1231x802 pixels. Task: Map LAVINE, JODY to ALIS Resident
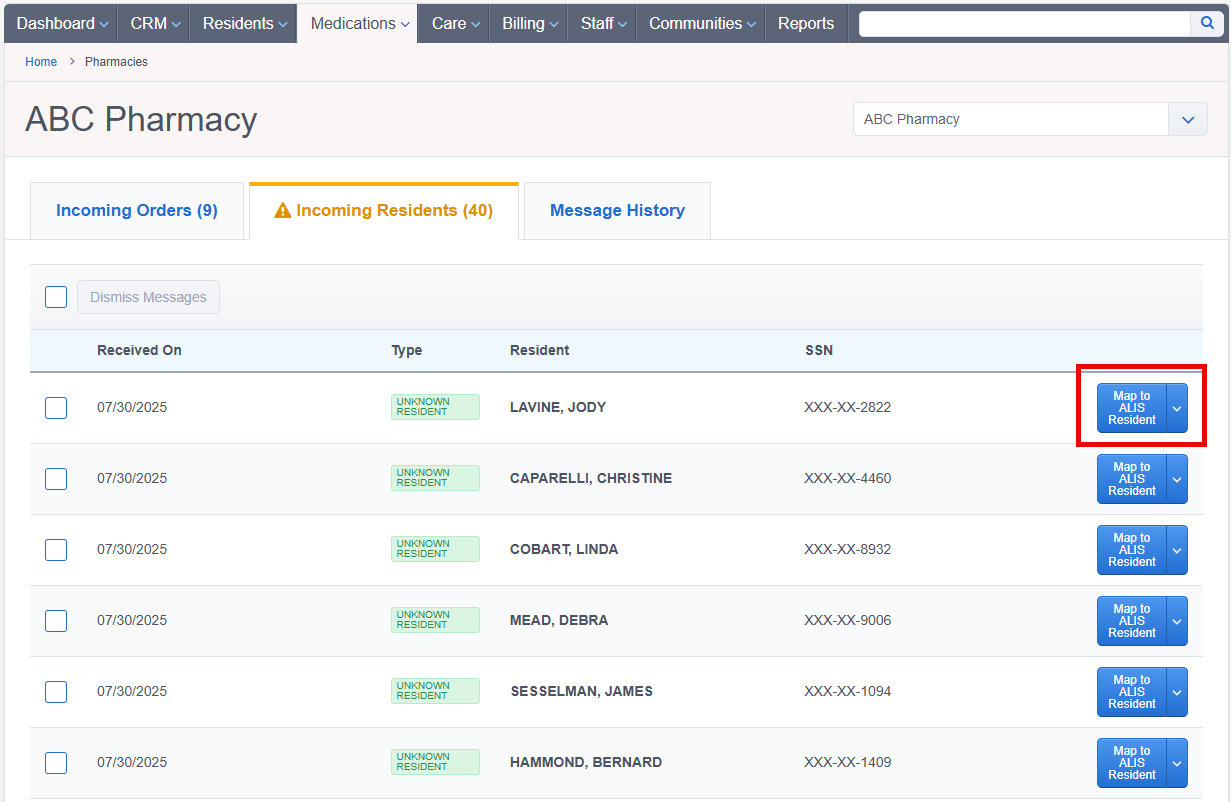click(x=1132, y=408)
